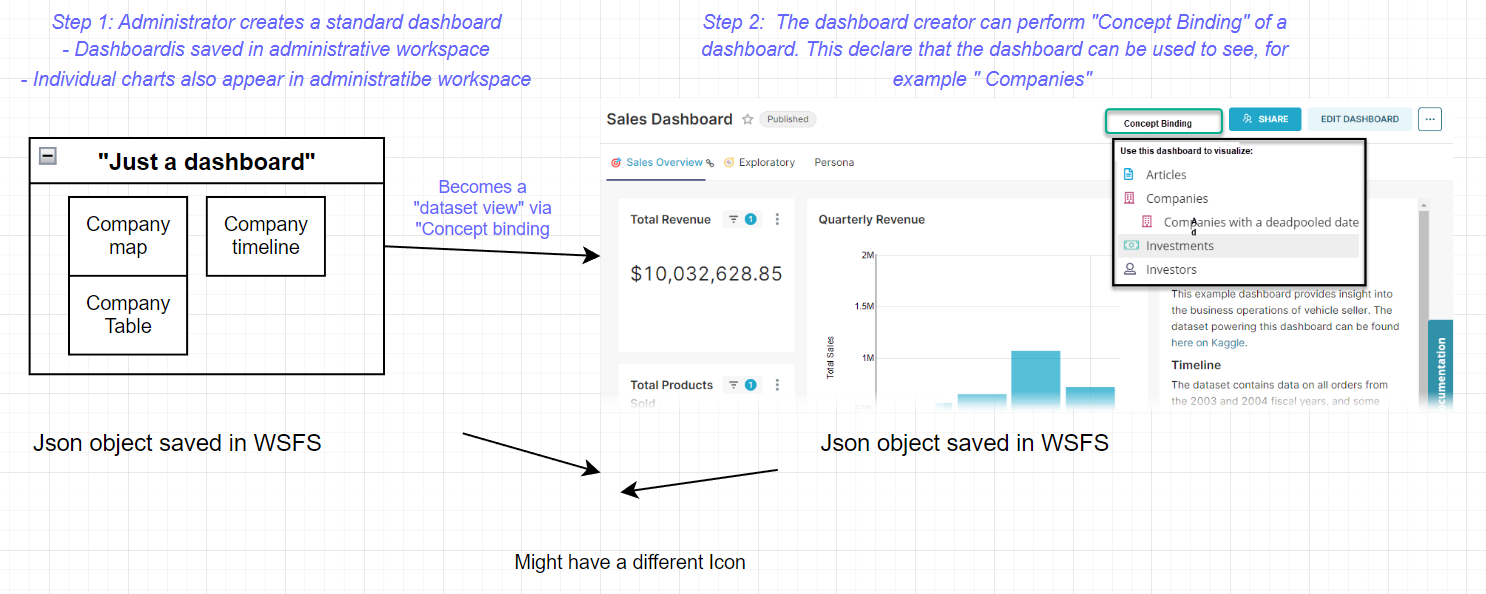Click the Total Revenue filter icon

(733, 219)
